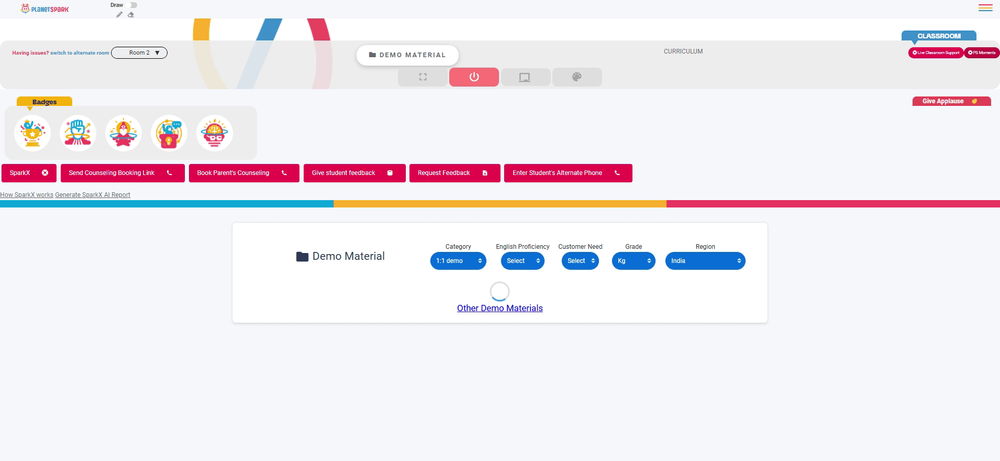Open the English Proficiency dropdown
Image resolution: width=1000 pixels, height=461 pixels.
pyautogui.click(x=522, y=261)
